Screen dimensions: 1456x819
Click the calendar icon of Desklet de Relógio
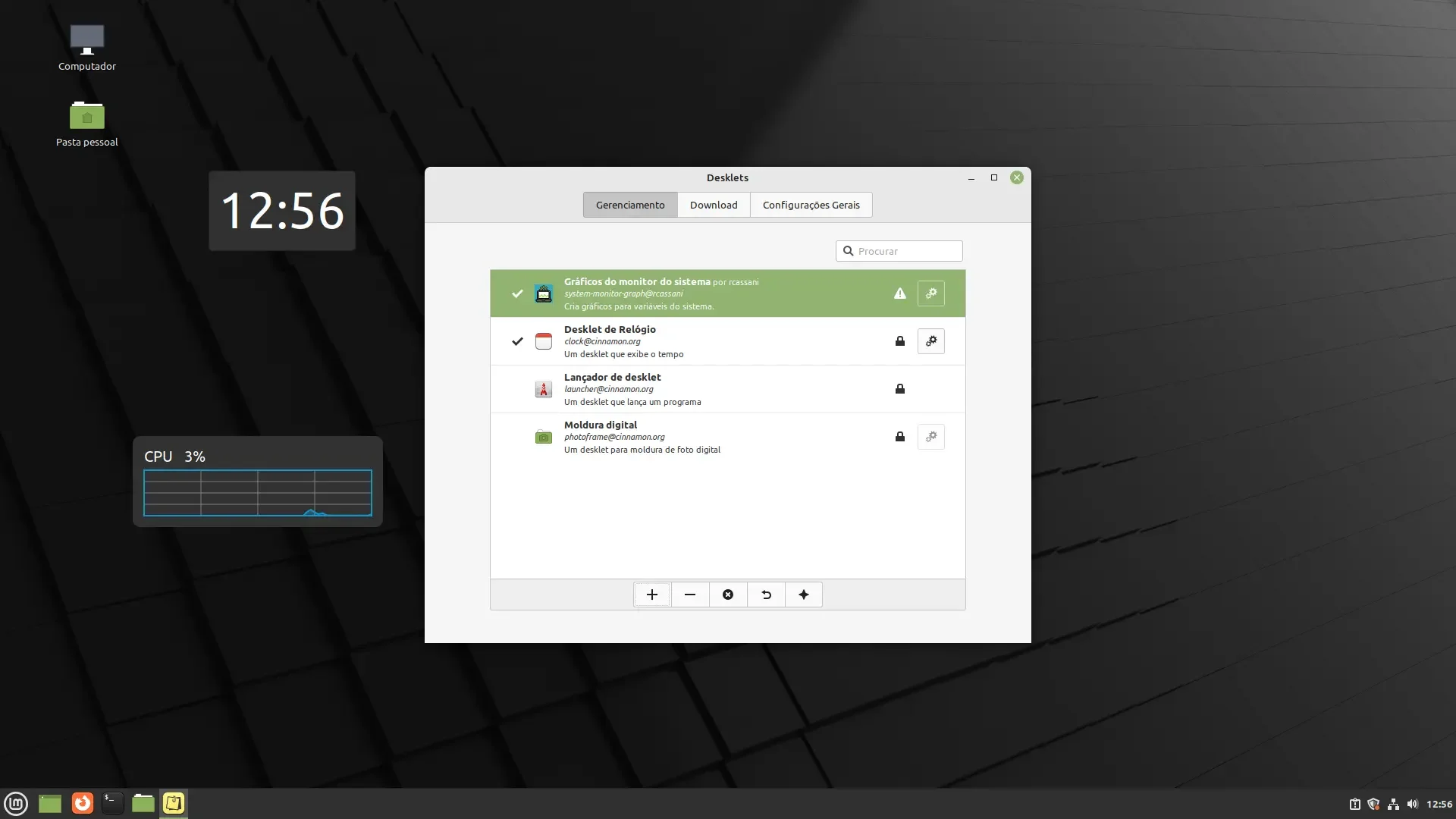(x=544, y=341)
